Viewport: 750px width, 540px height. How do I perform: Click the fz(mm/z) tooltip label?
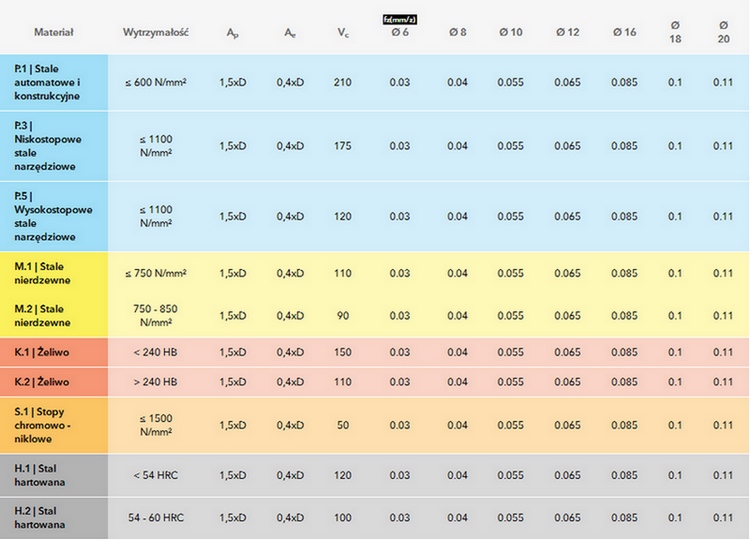pyautogui.click(x=400, y=20)
